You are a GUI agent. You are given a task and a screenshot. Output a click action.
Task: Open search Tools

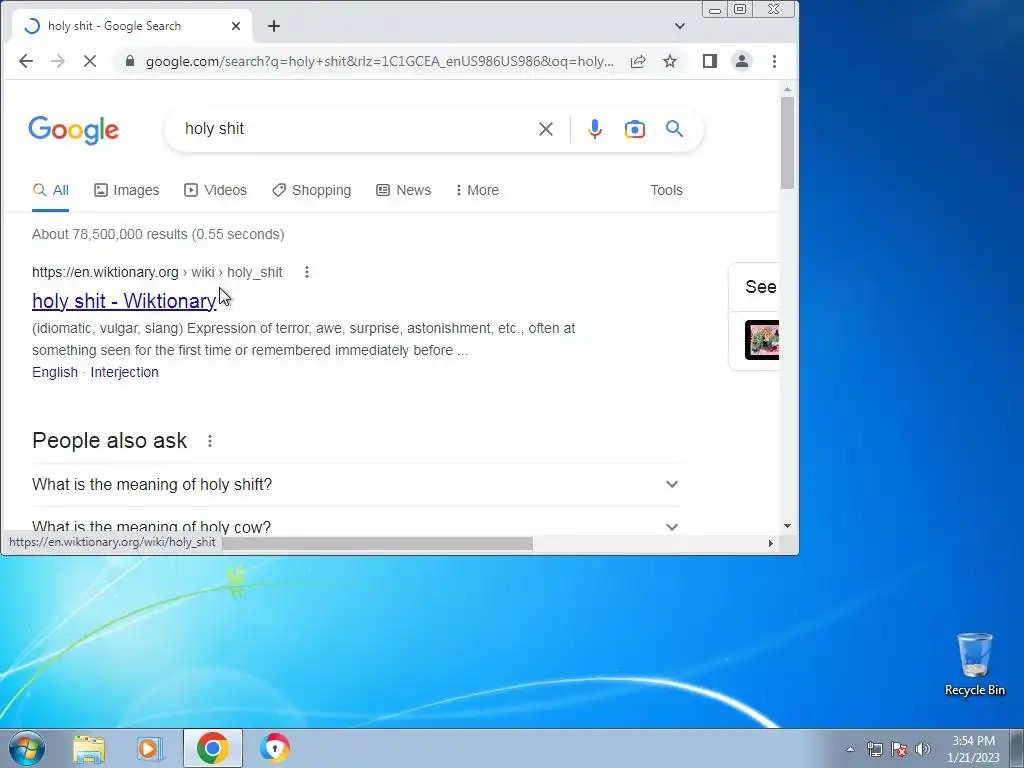point(666,190)
